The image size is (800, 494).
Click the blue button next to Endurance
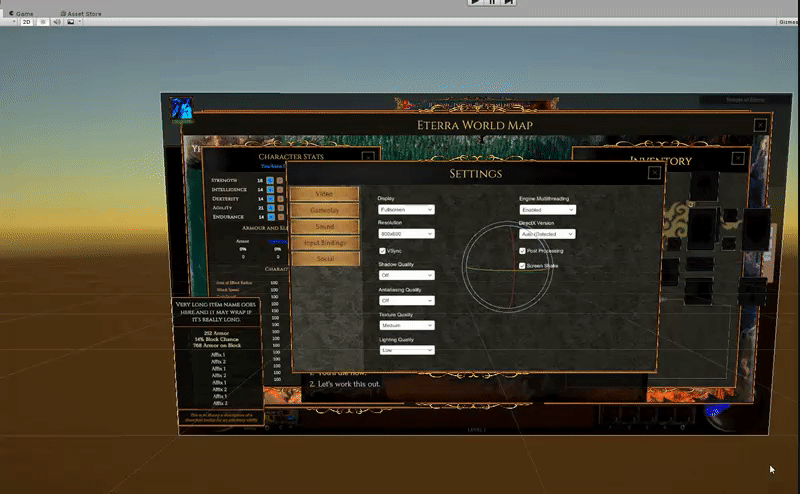(271, 217)
